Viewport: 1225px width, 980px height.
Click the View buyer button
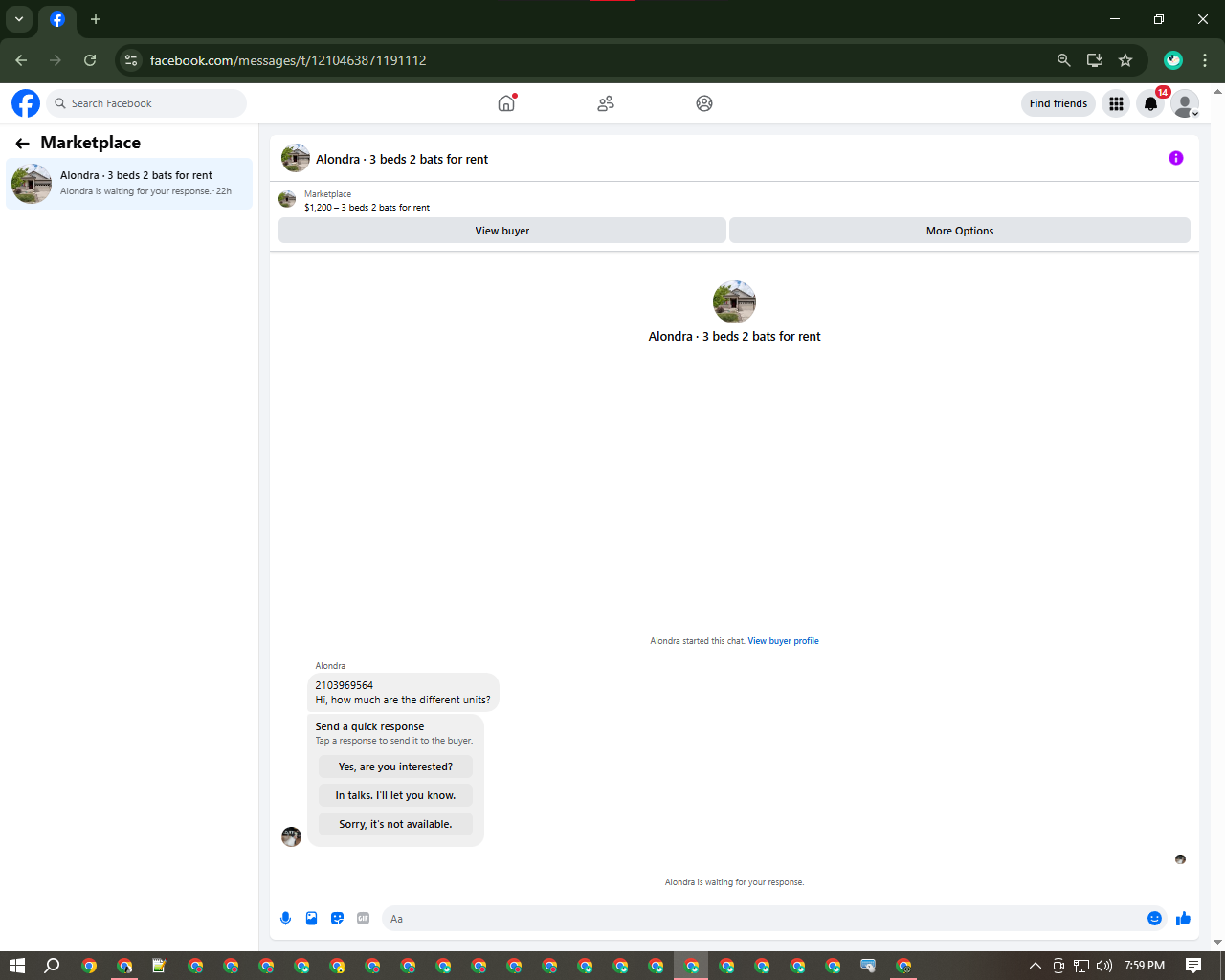coord(502,231)
